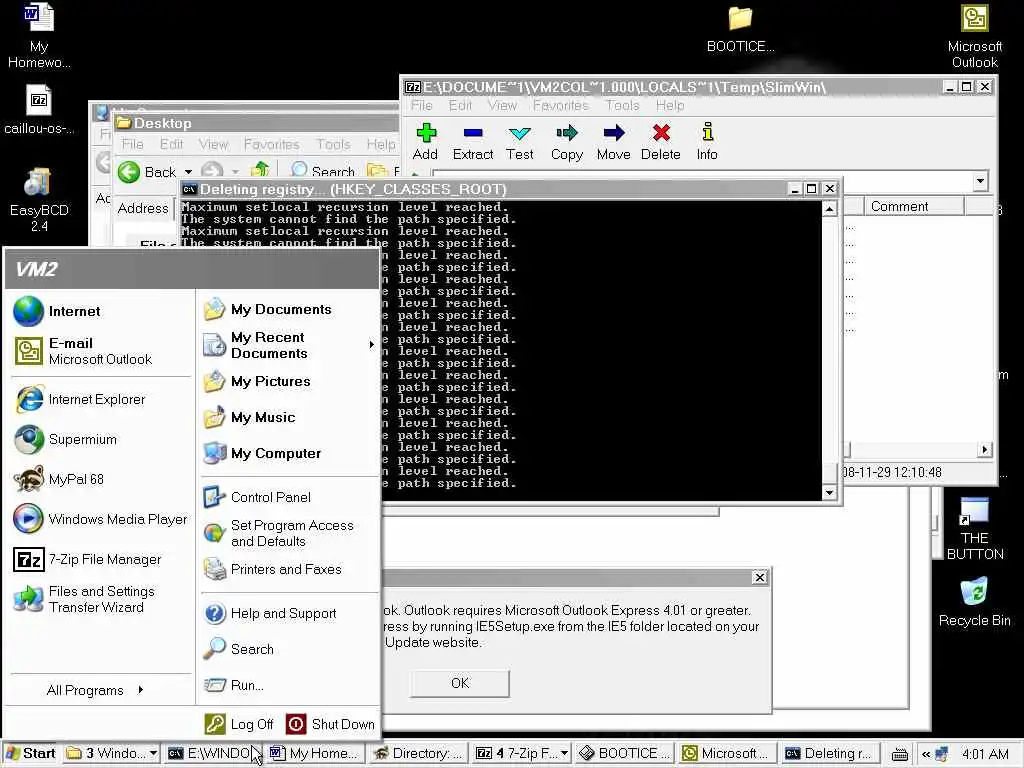
Task: Open 7-Zip File Manager in Start menu
Action: click(101, 560)
